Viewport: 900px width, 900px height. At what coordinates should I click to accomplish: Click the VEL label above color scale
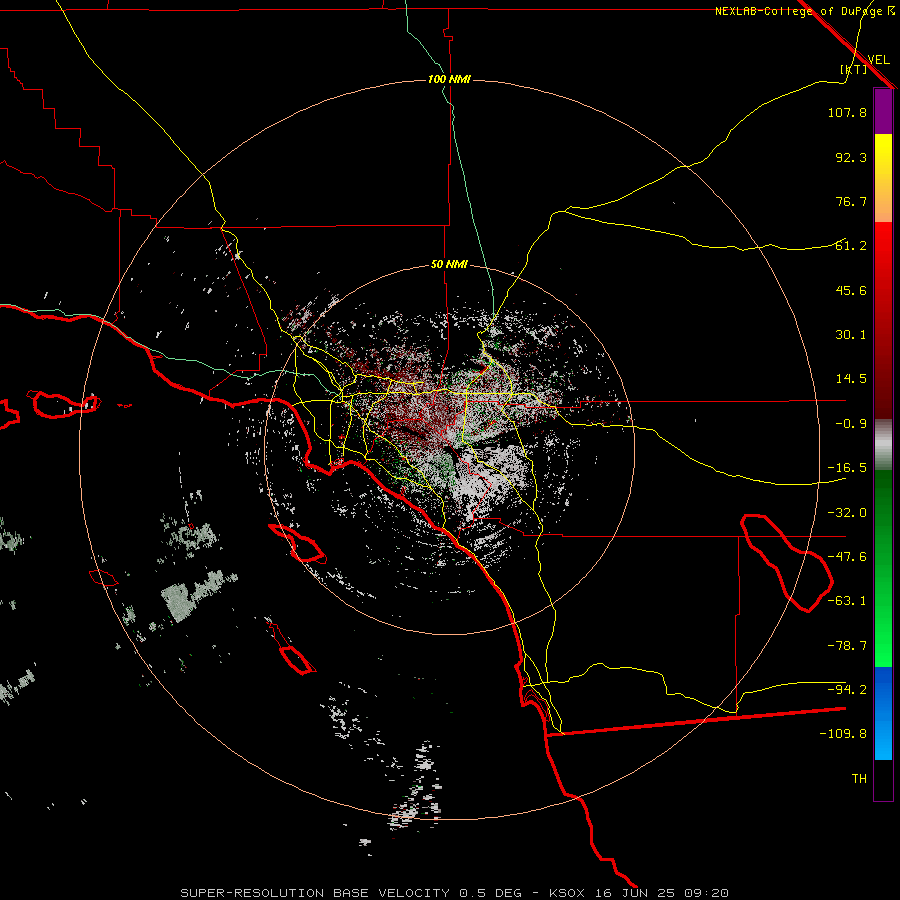(x=878, y=60)
